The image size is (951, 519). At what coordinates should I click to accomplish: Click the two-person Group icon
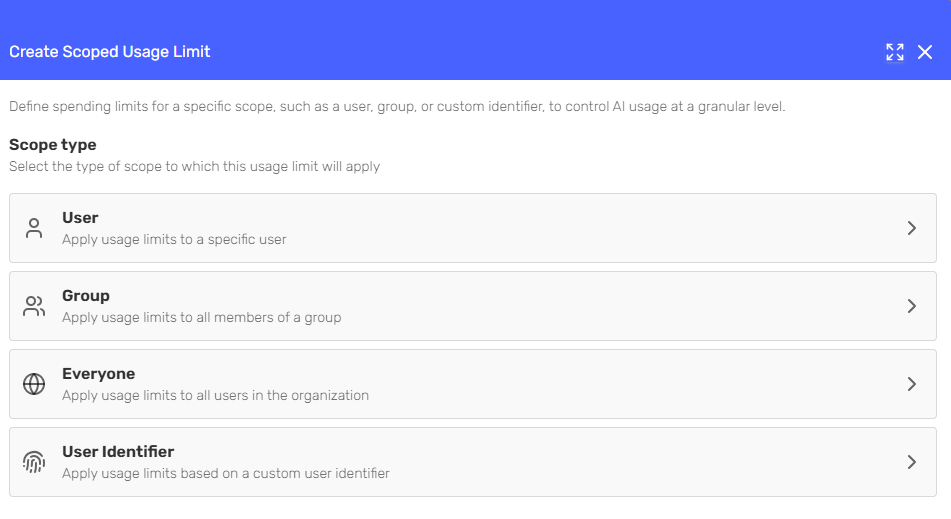[34, 306]
